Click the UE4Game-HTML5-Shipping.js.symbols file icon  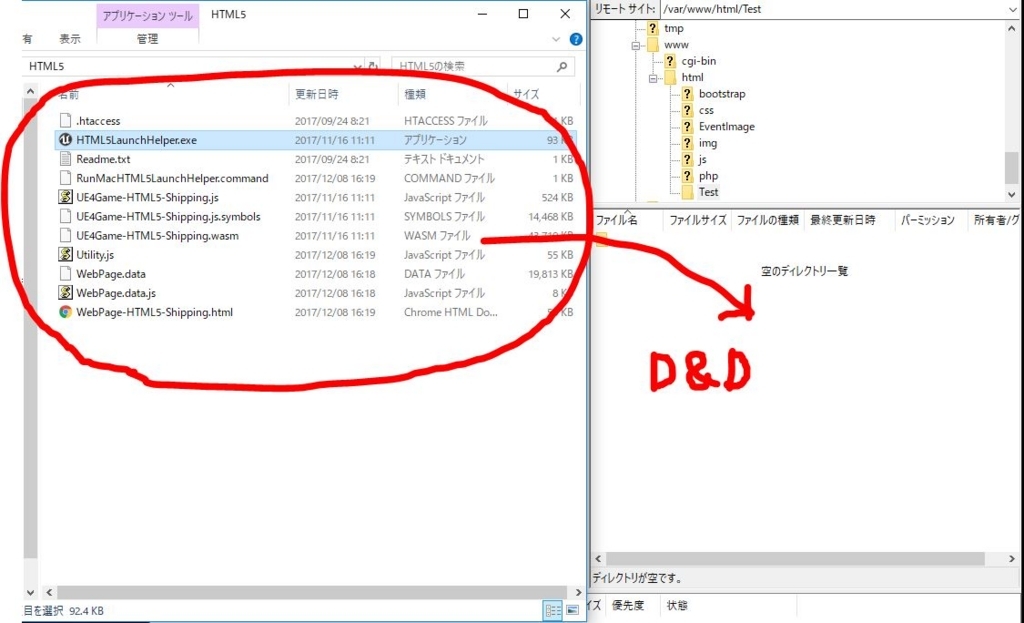pyautogui.click(x=65, y=216)
